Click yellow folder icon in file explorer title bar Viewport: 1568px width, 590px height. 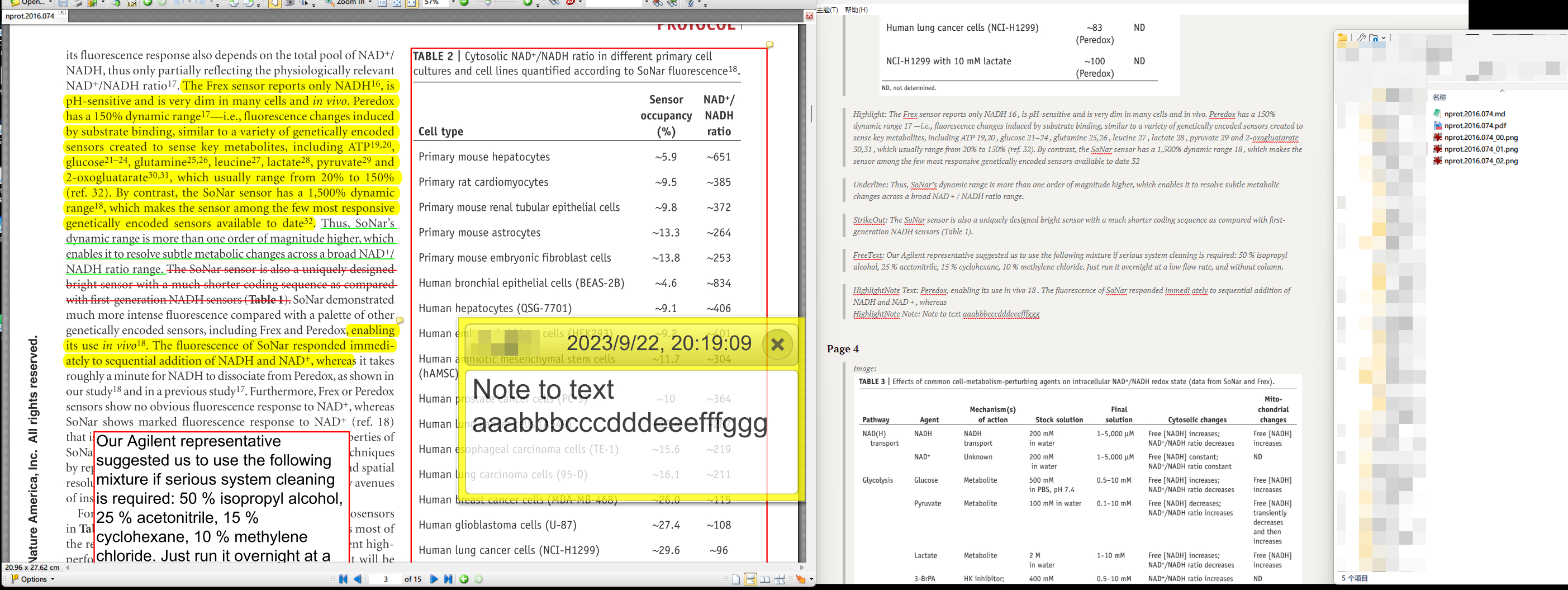click(1342, 38)
